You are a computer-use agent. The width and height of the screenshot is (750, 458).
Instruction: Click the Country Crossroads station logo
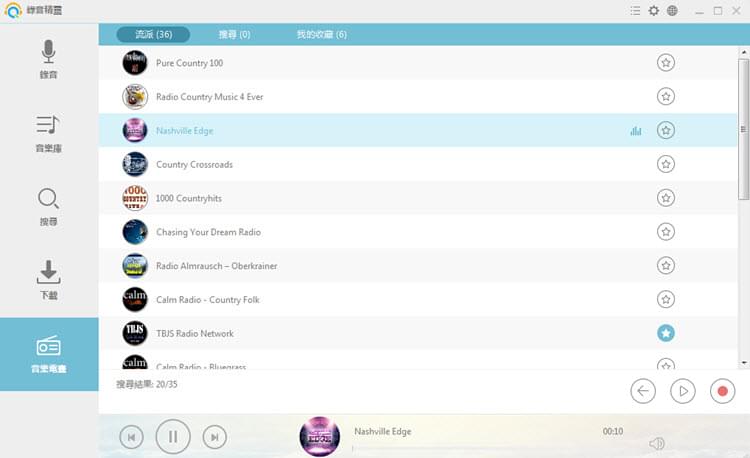tap(135, 164)
